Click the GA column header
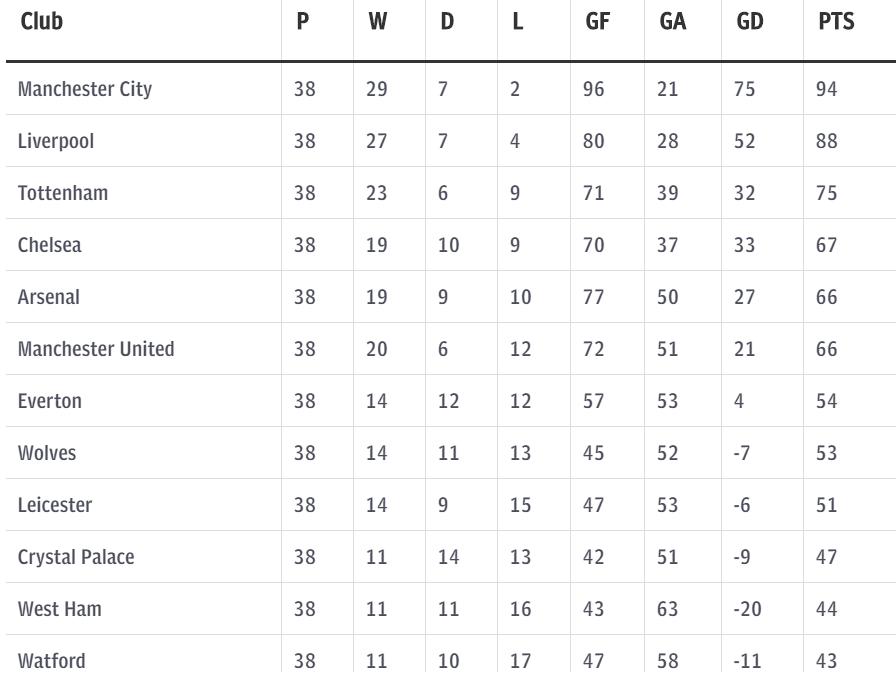 pos(673,22)
